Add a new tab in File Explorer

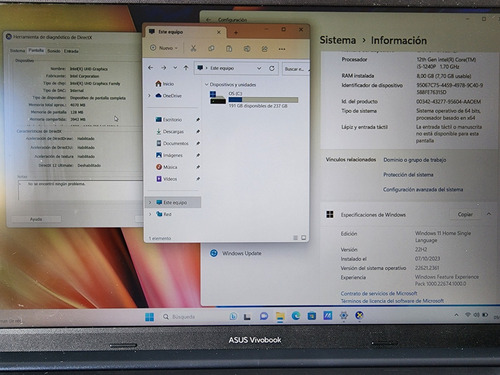pos(236,33)
